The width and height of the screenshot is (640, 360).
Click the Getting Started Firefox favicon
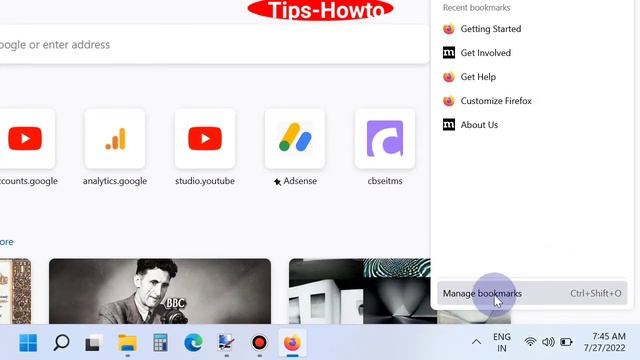(x=449, y=29)
